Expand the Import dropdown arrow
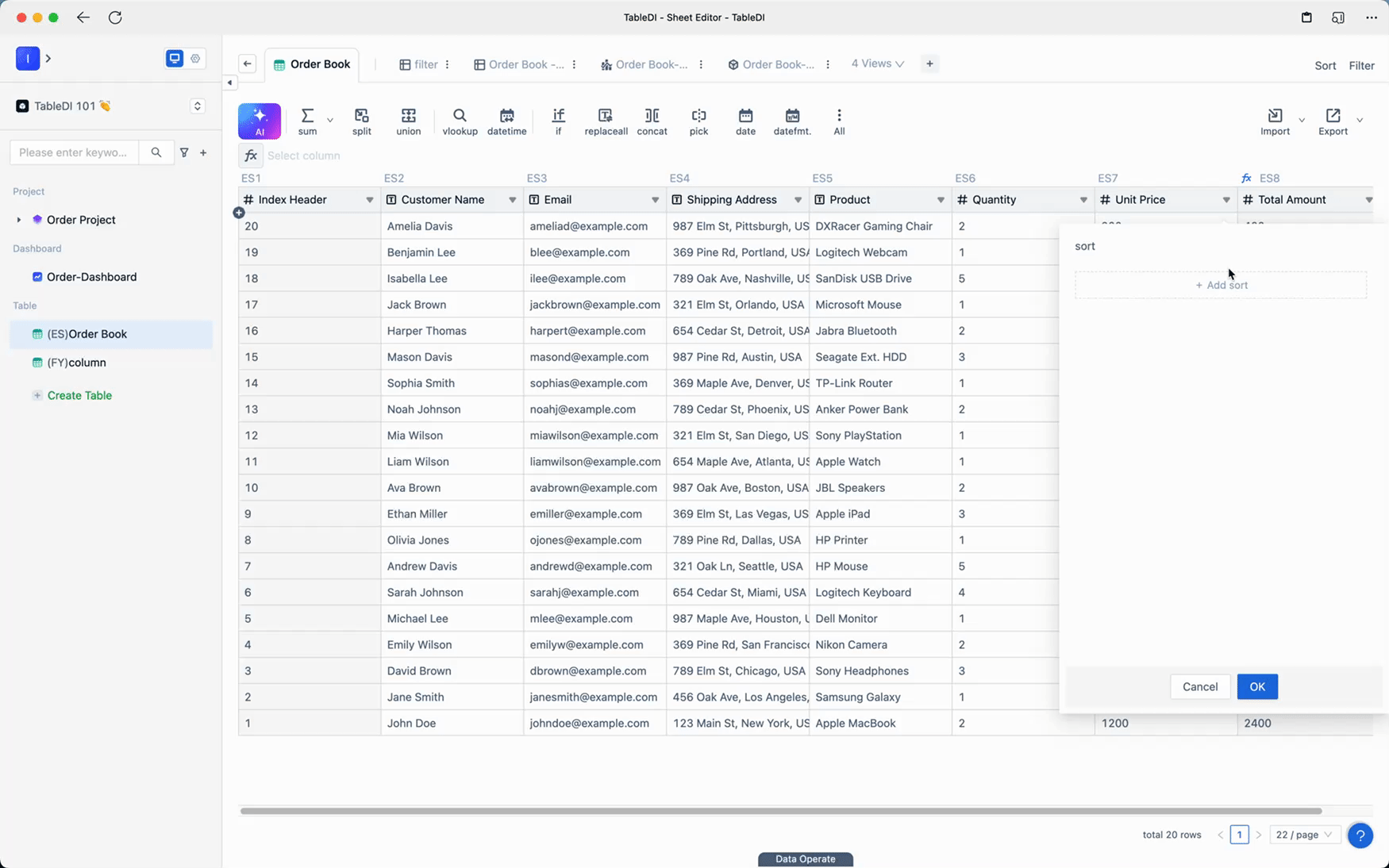Screen dimensions: 1389x868 (x=1302, y=121)
